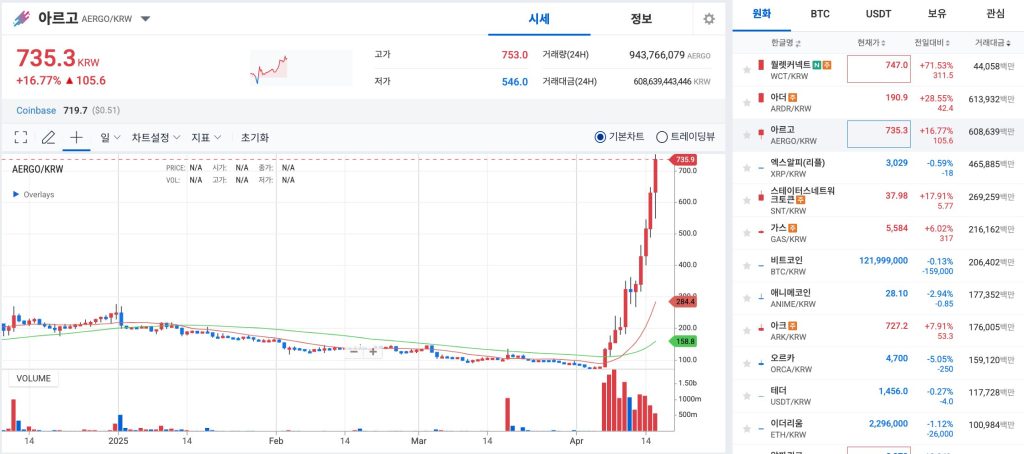The height and width of the screenshot is (454, 1024).
Task: Select the 보유 tab
Action: 936,14
